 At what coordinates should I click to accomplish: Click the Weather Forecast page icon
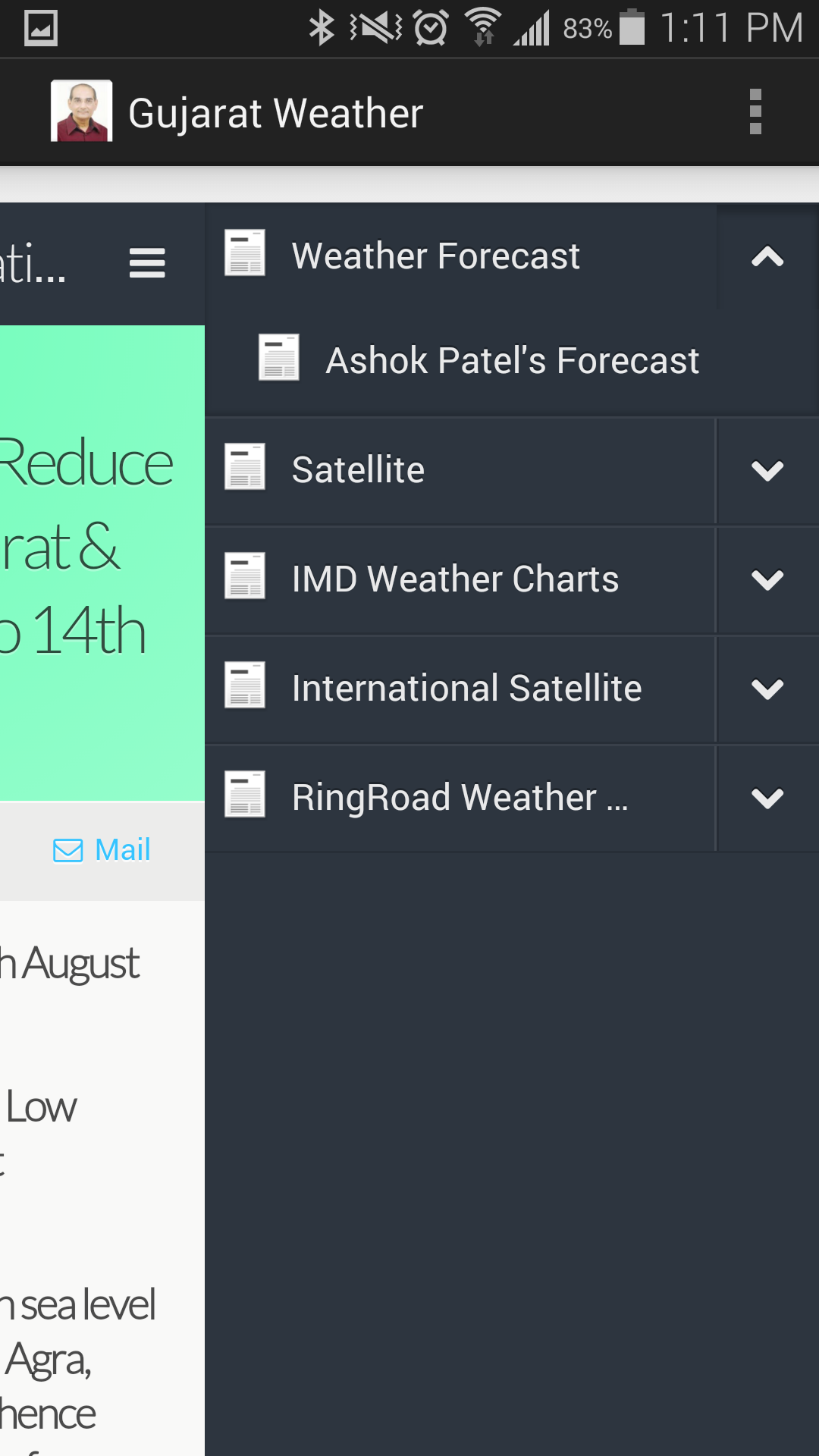tap(245, 253)
